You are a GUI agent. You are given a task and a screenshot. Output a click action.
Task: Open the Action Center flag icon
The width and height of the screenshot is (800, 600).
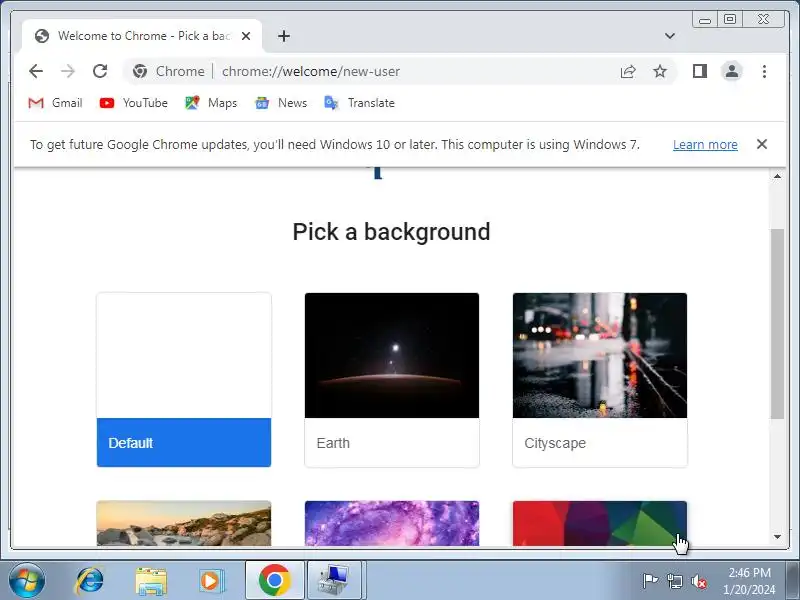pos(649,581)
